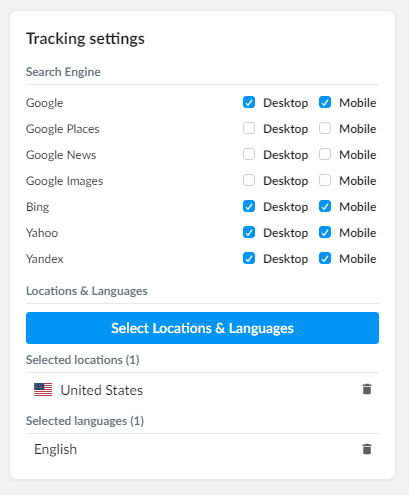Screen dimensions: 409x495
Task: Enable Google Places Mobile checkbox
Action: pos(325,128)
